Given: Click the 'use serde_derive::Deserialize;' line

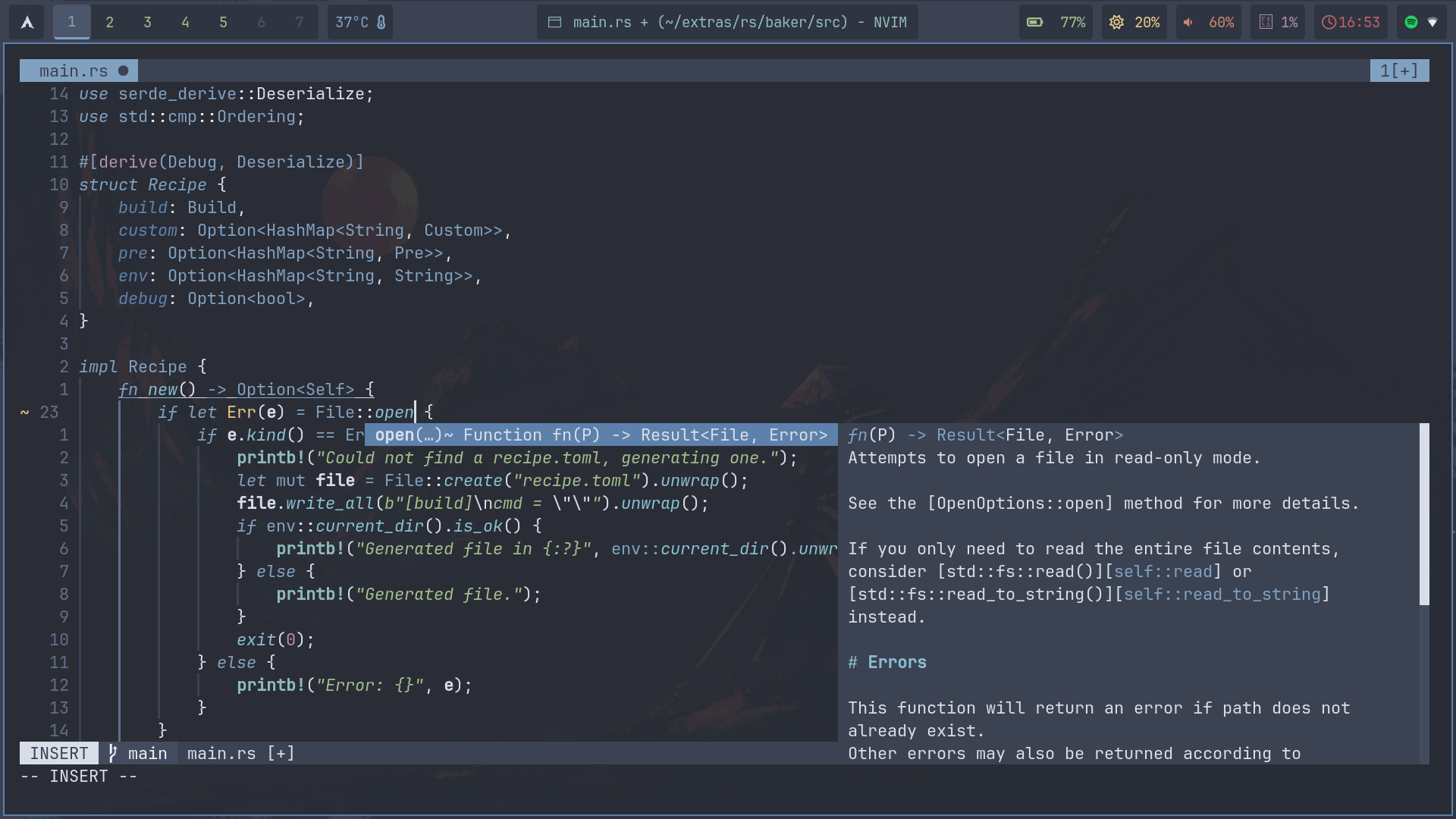Looking at the screenshot, I should pos(227,93).
